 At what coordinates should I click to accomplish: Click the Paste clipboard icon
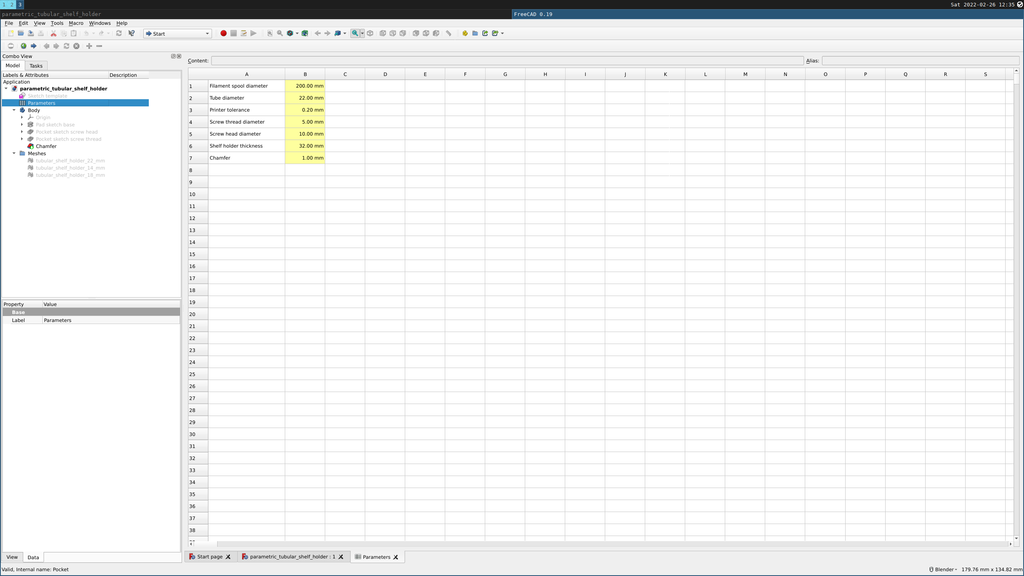(74, 33)
